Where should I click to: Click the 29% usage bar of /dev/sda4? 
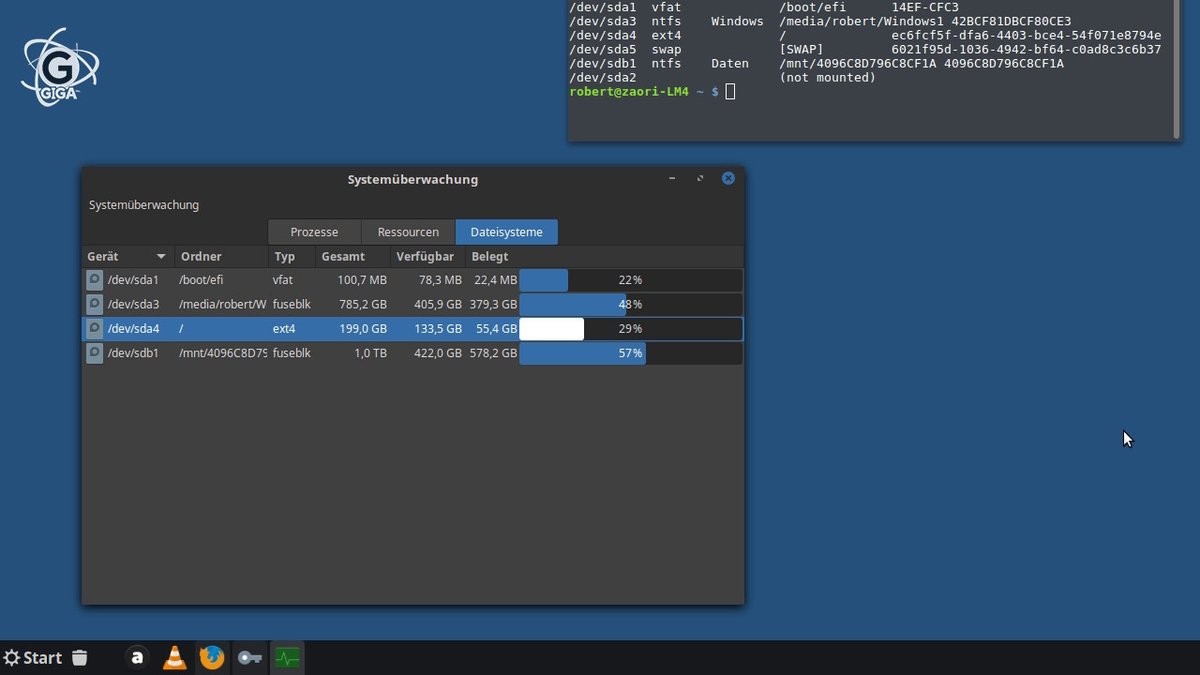630,328
